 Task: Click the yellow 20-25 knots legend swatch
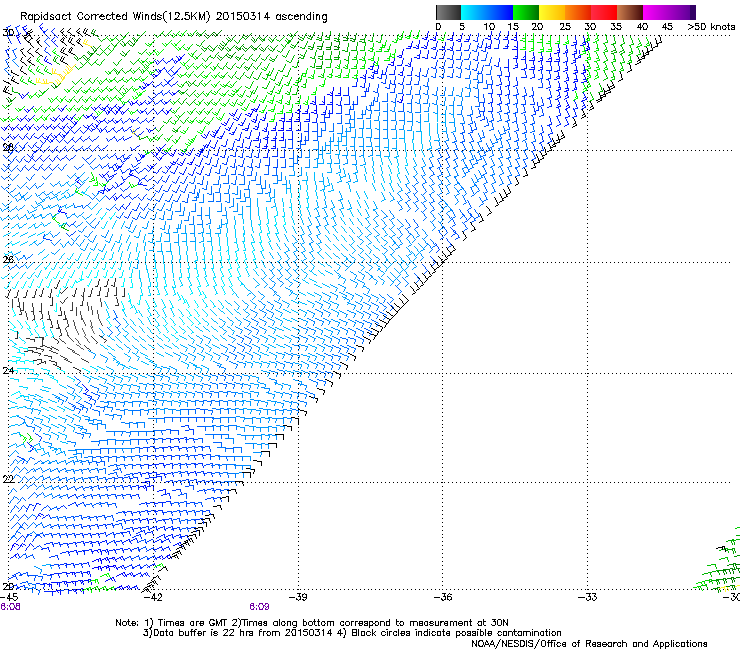(552, 12)
